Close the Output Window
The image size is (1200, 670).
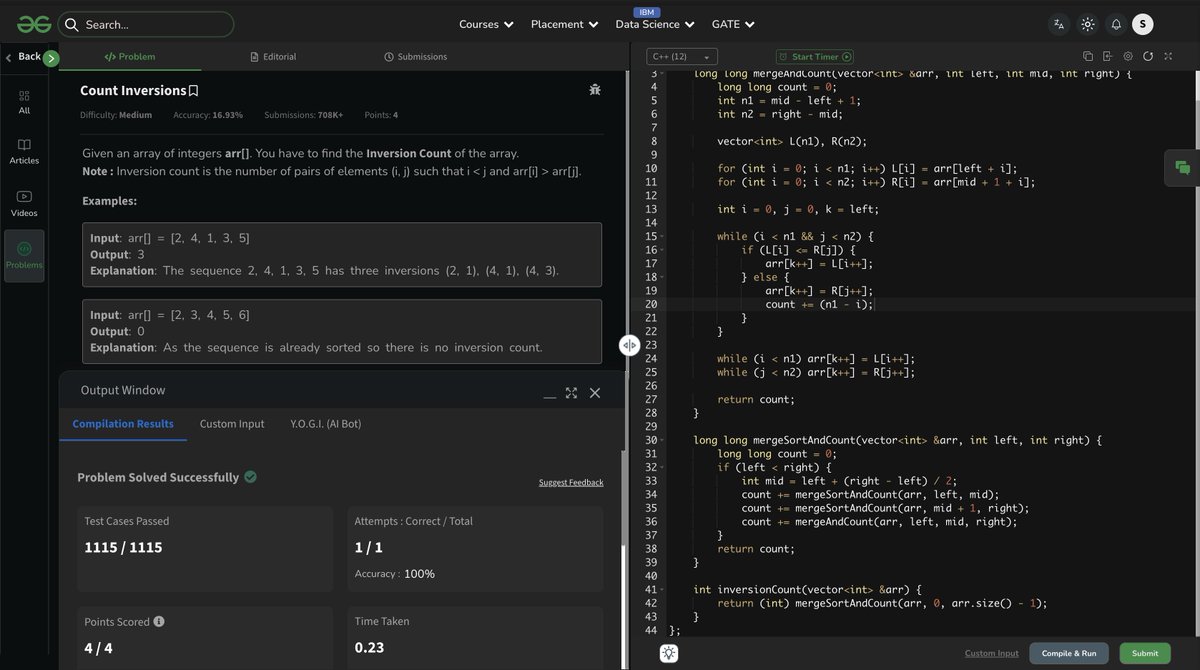pos(595,393)
